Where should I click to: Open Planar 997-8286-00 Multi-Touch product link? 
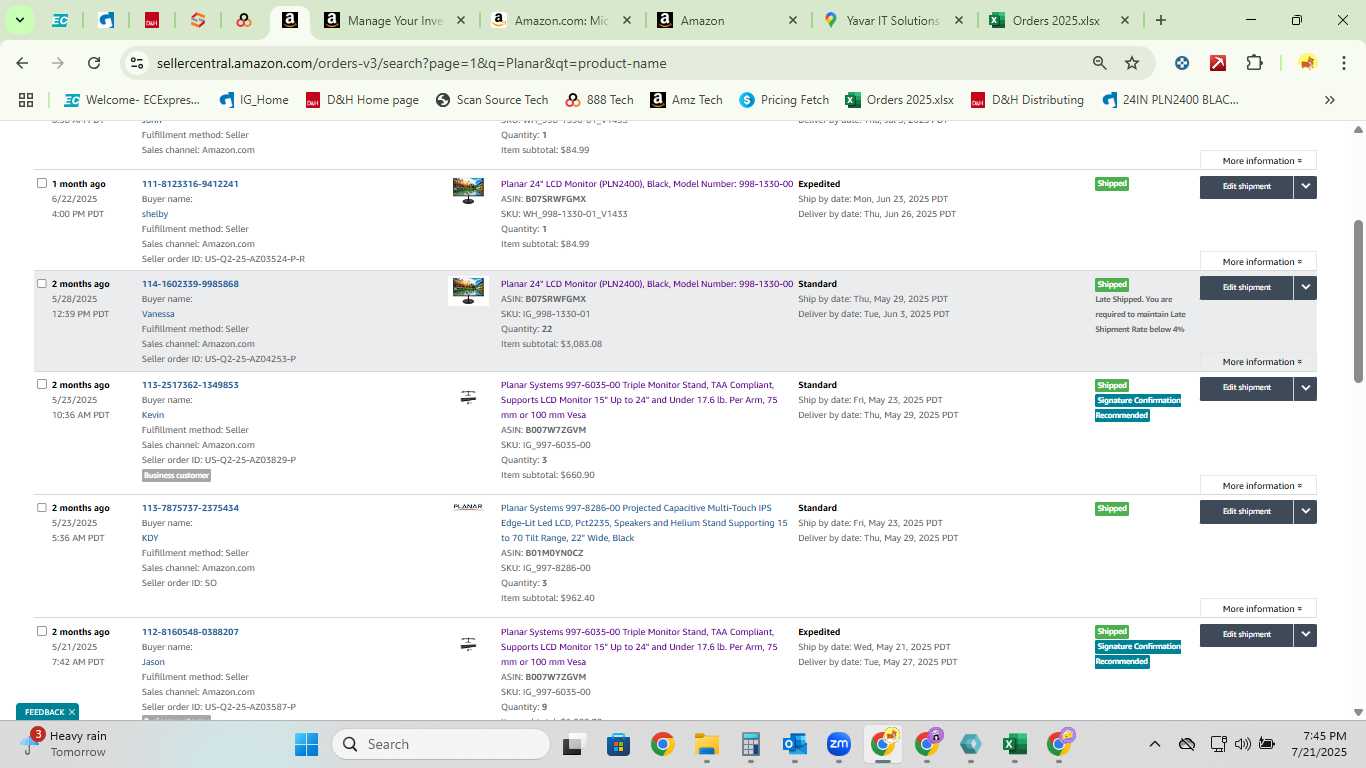coord(644,523)
